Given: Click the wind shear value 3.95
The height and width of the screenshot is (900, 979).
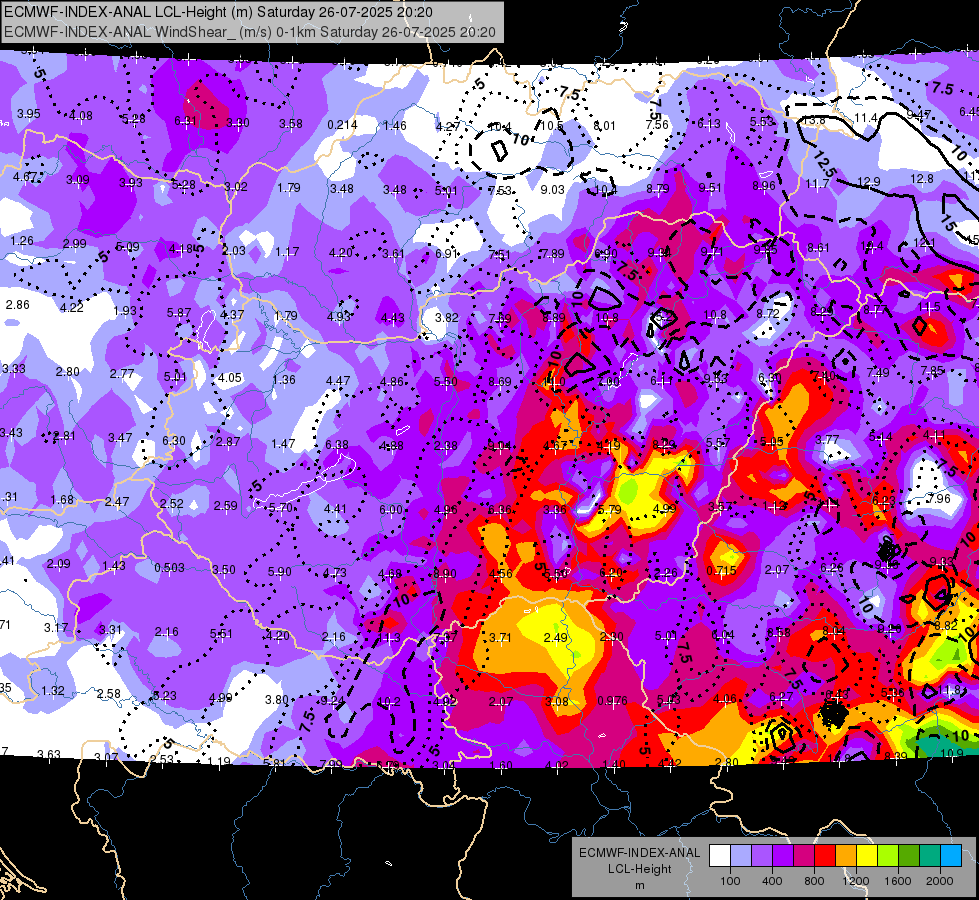Looking at the screenshot, I should (29, 114).
